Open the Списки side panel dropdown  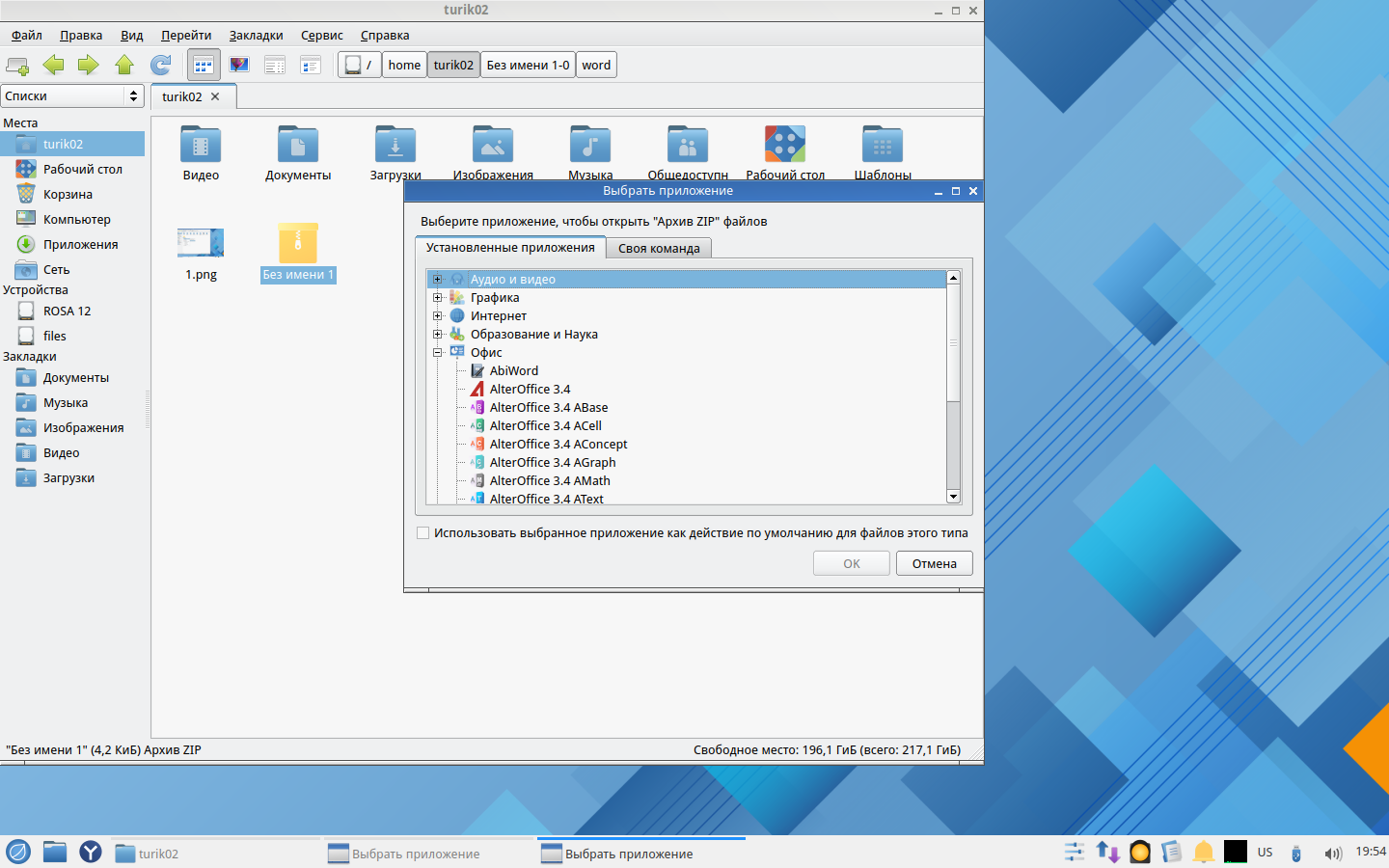(x=72, y=95)
